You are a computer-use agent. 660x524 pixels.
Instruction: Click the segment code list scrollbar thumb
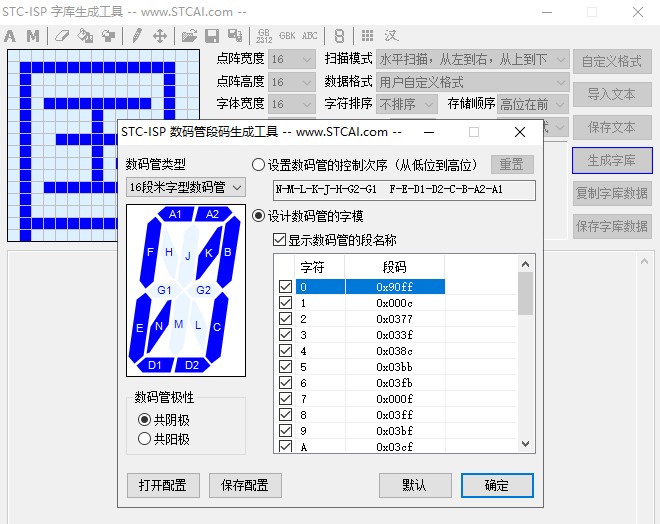click(x=525, y=294)
